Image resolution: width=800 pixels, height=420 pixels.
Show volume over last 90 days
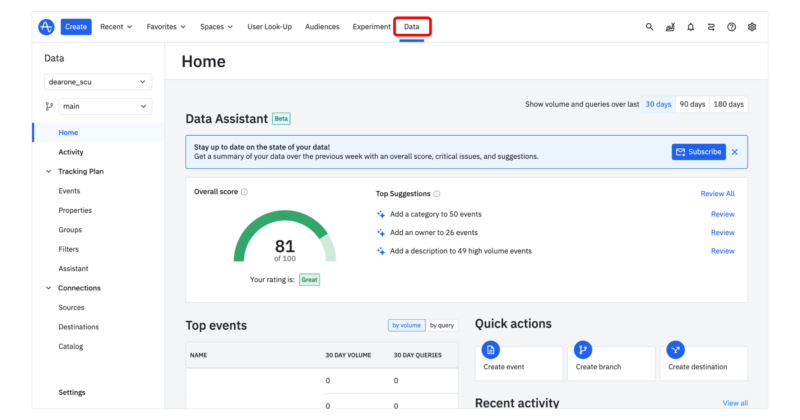click(x=691, y=104)
